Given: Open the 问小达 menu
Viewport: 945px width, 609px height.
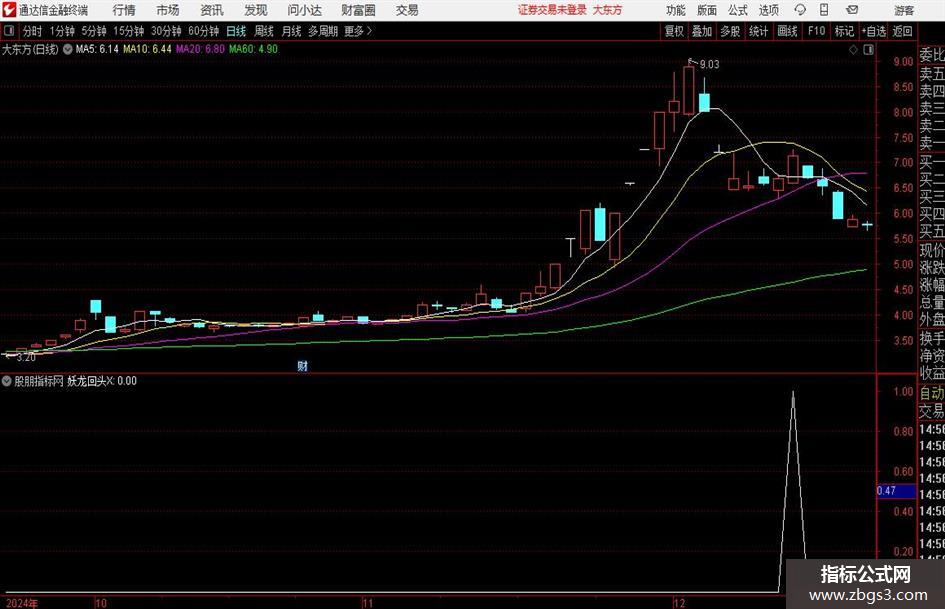Looking at the screenshot, I should point(304,10).
